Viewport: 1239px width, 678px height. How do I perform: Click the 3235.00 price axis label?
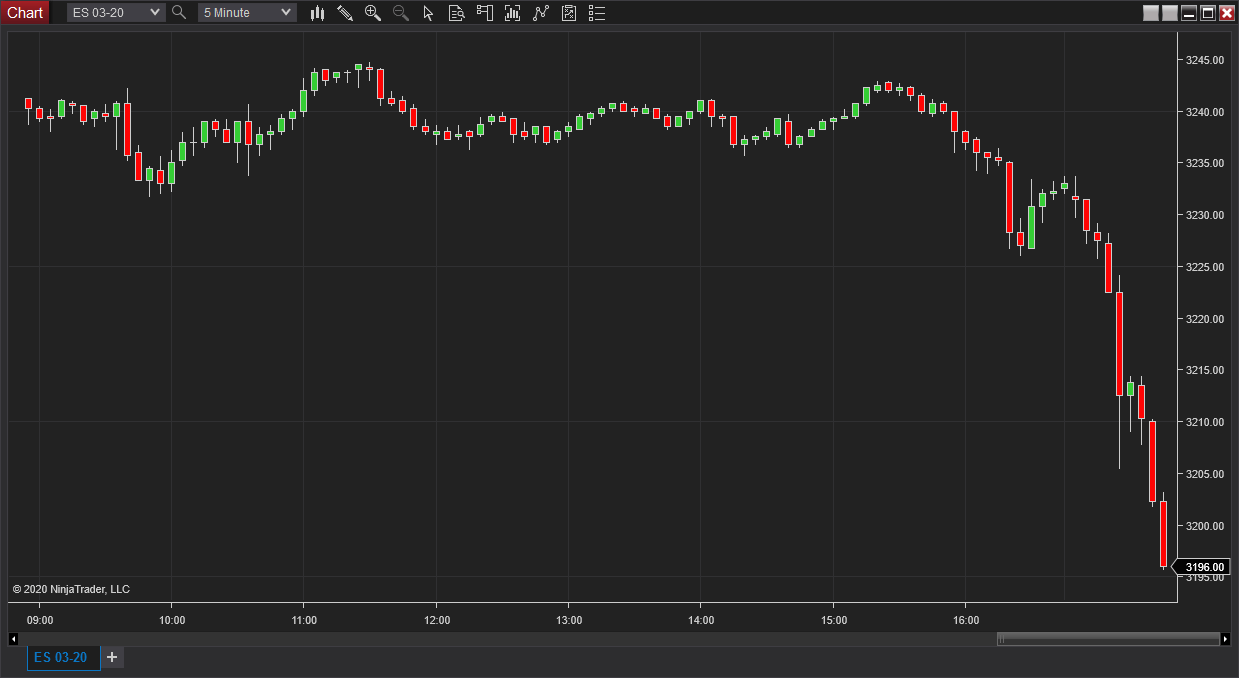[1205, 163]
